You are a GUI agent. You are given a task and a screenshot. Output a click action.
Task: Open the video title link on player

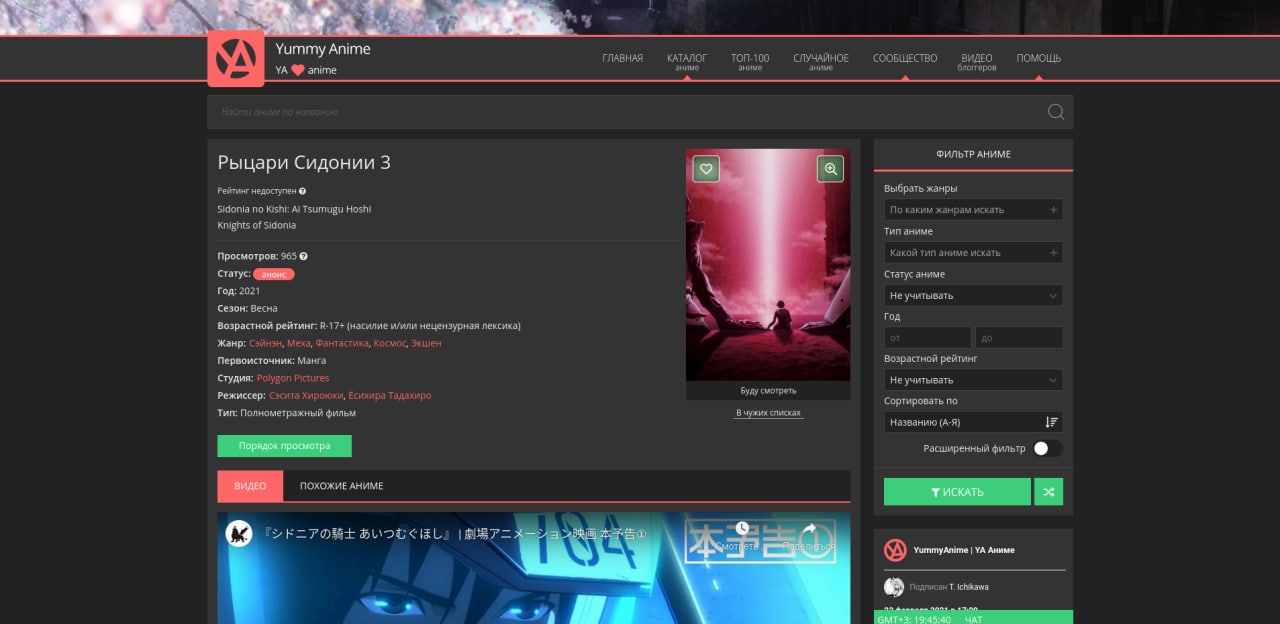point(455,534)
